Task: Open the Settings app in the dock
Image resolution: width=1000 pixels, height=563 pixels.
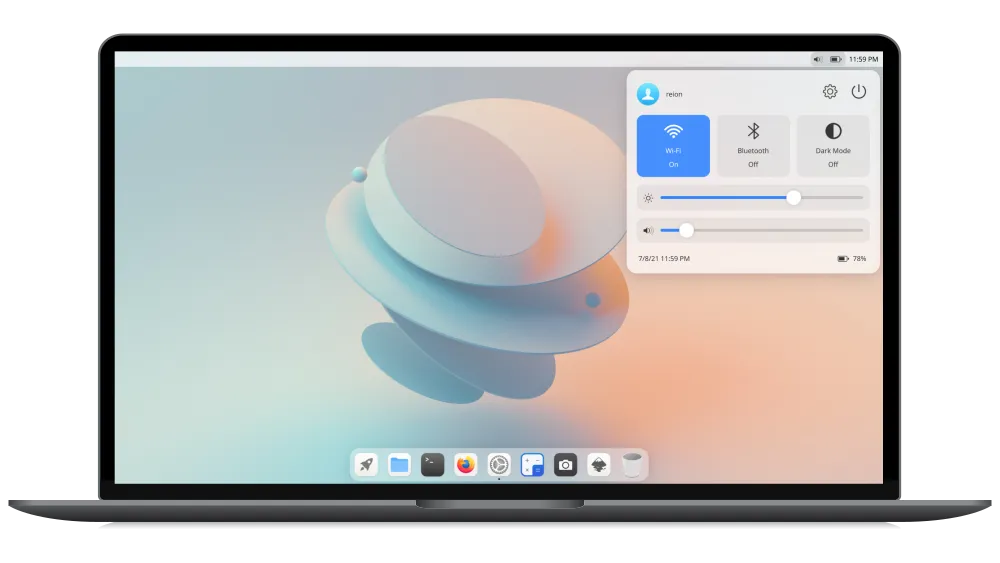Action: (x=499, y=465)
